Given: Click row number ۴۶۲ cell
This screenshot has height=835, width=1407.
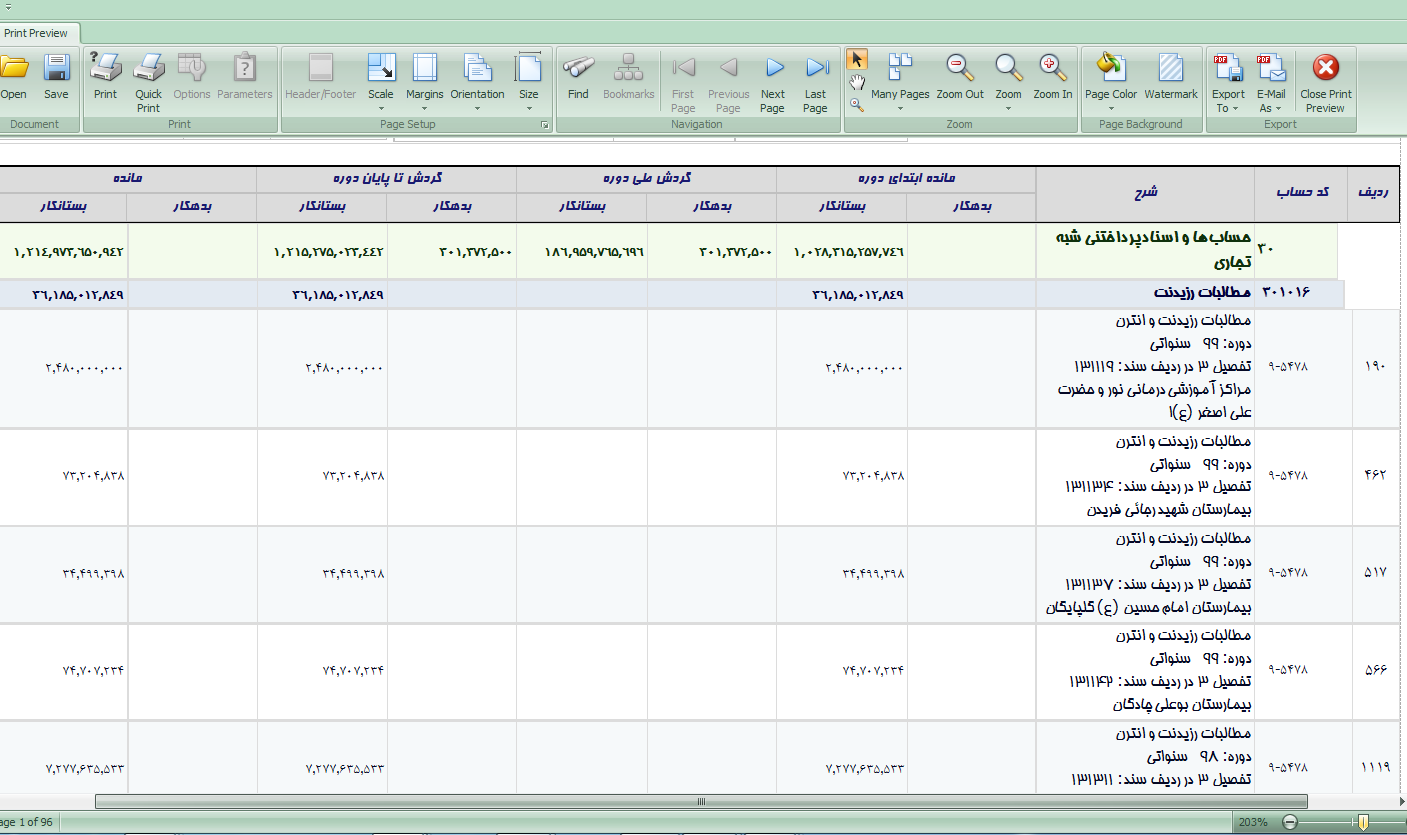Looking at the screenshot, I should [x=1375, y=475].
